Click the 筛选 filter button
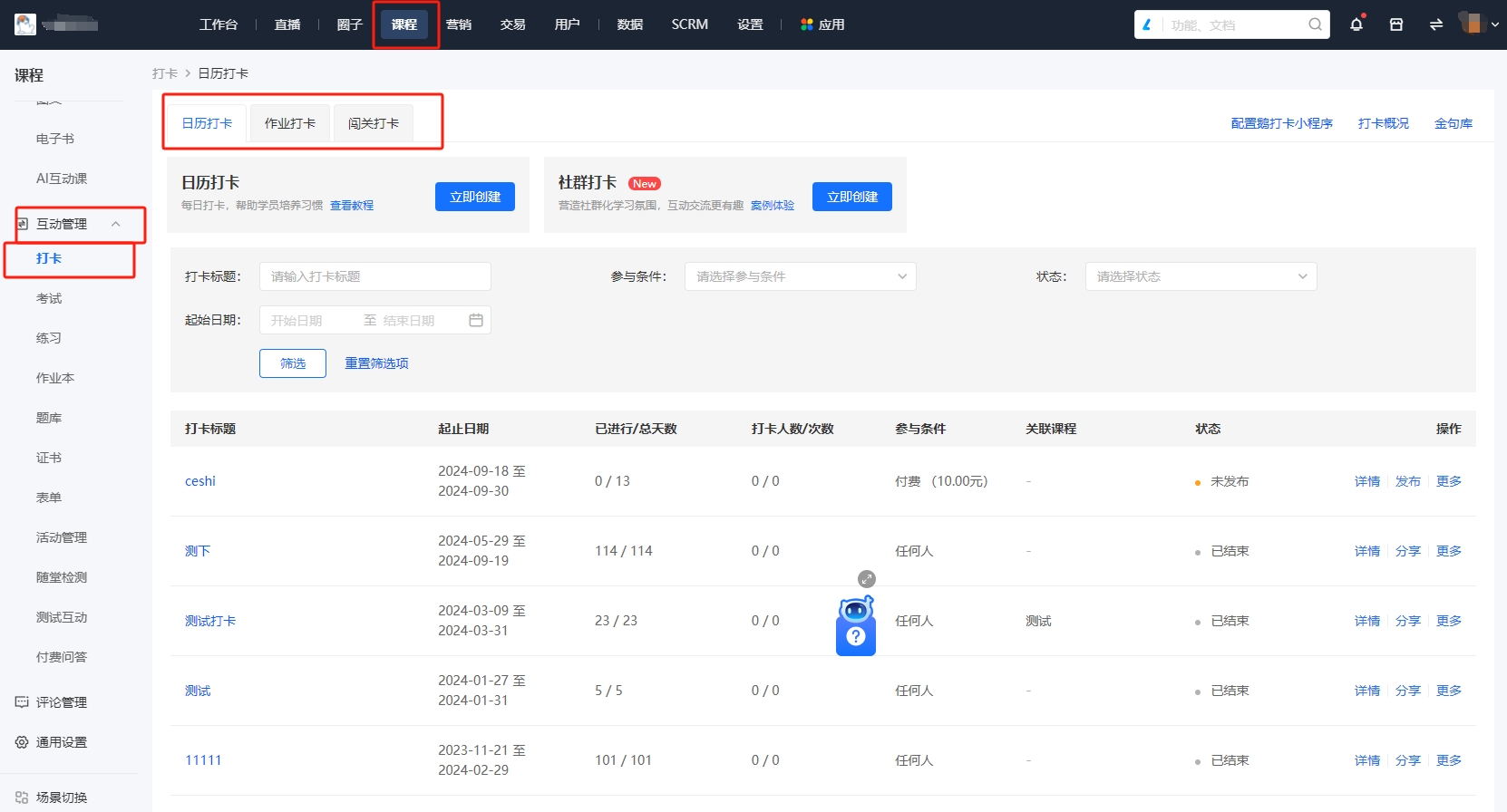The image size is (1507, 812). [292, 363]
